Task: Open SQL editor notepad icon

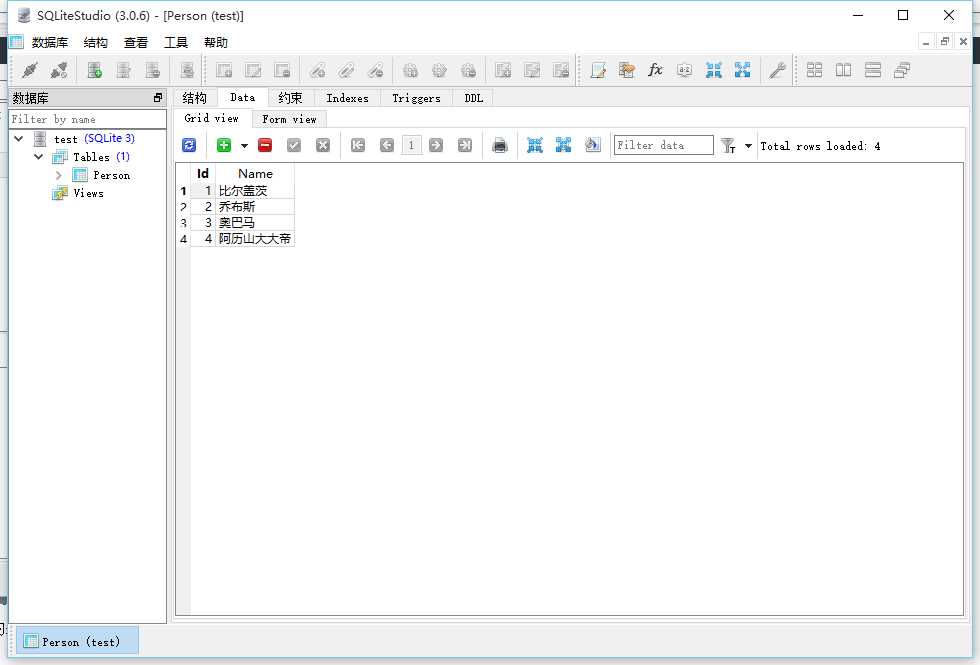Action: tap(598, 70)
